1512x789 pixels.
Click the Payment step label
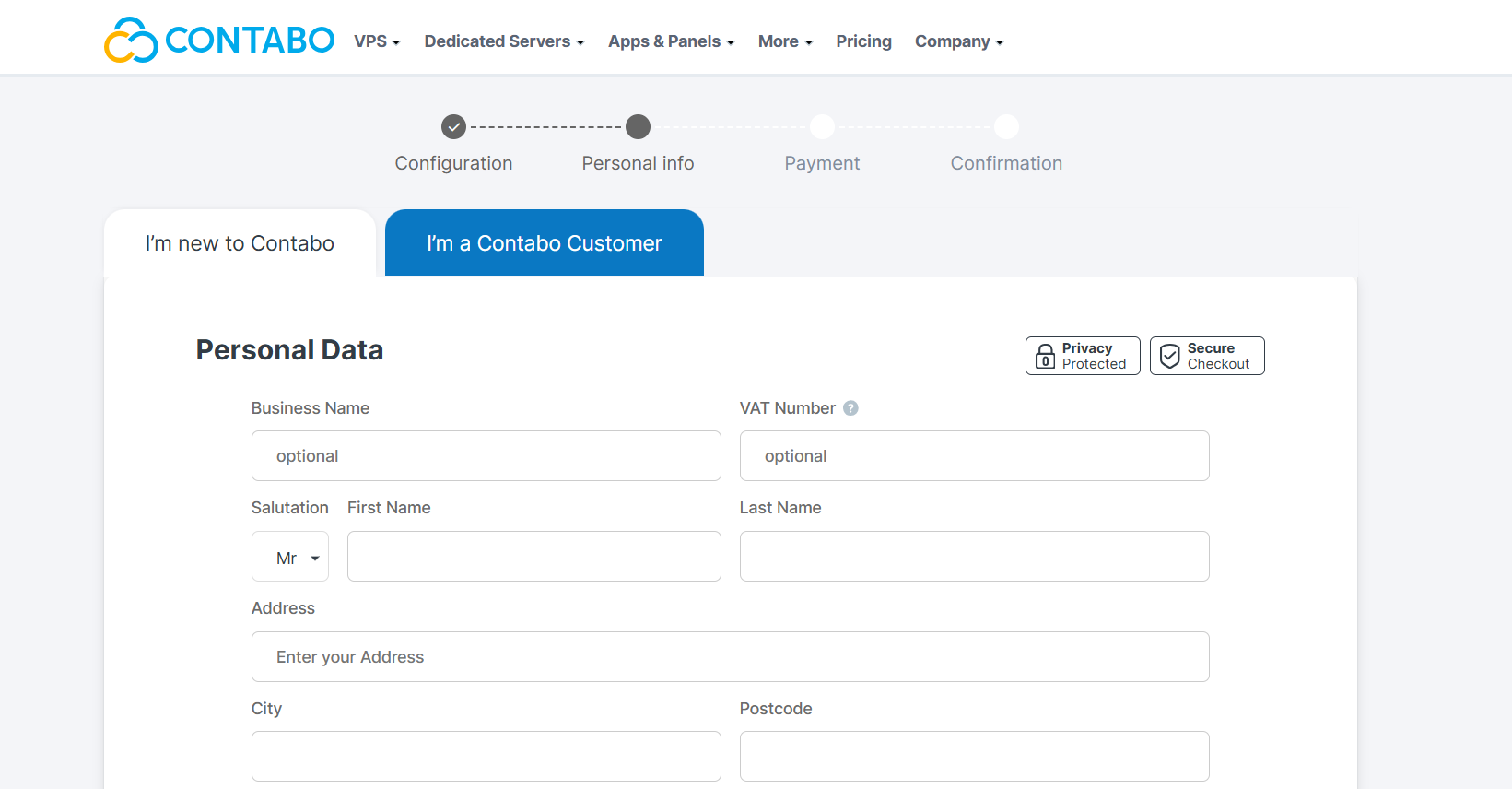point(822,163)
